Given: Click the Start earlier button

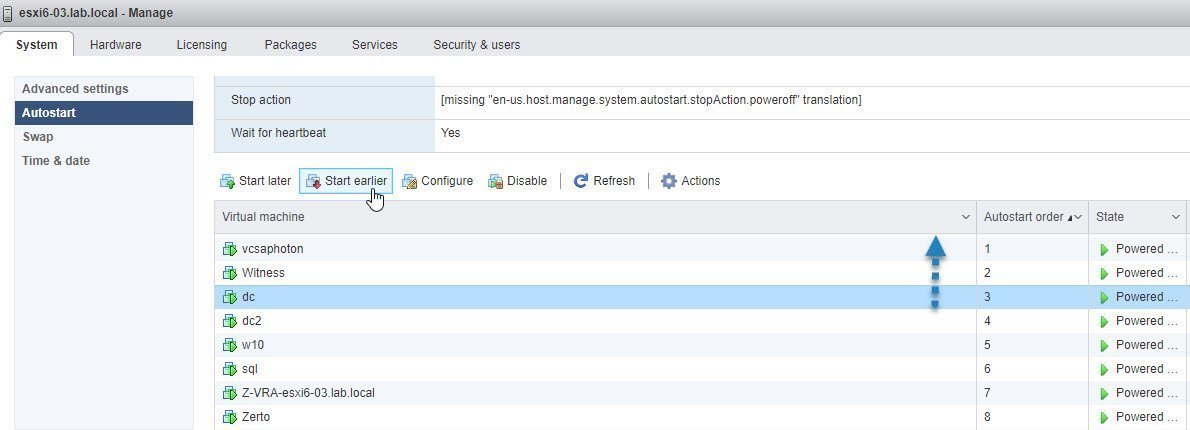Looking at the screenshot, I should (346, 181).
